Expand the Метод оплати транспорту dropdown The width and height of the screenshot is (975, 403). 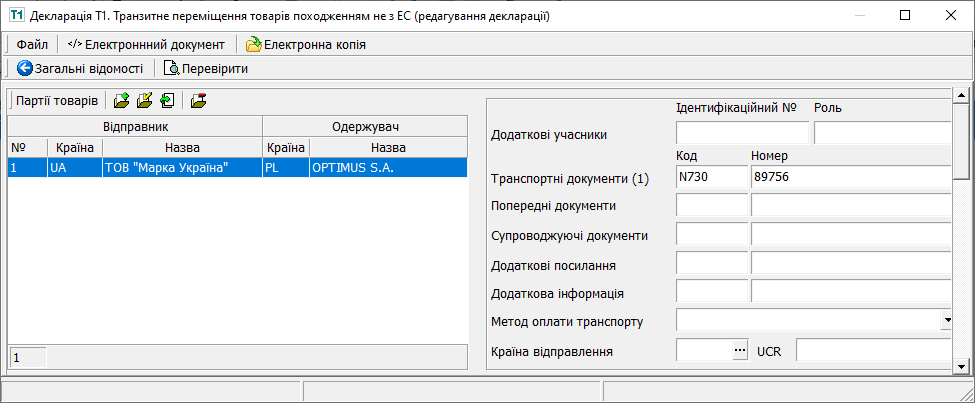pyautogui.click(x=946, y=321)
